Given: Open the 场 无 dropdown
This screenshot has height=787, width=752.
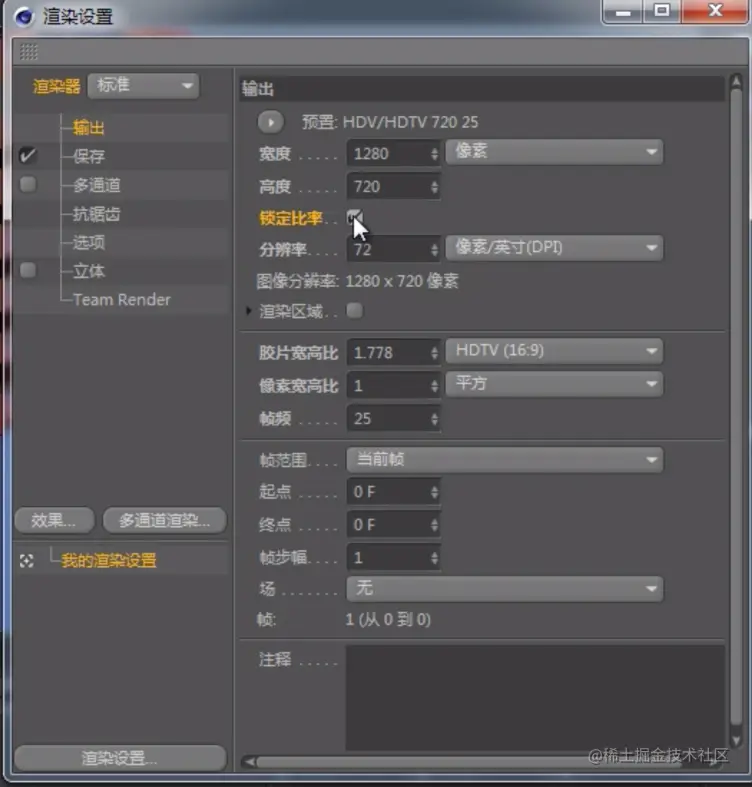Looking at the screenshot, I should point(505,589).
